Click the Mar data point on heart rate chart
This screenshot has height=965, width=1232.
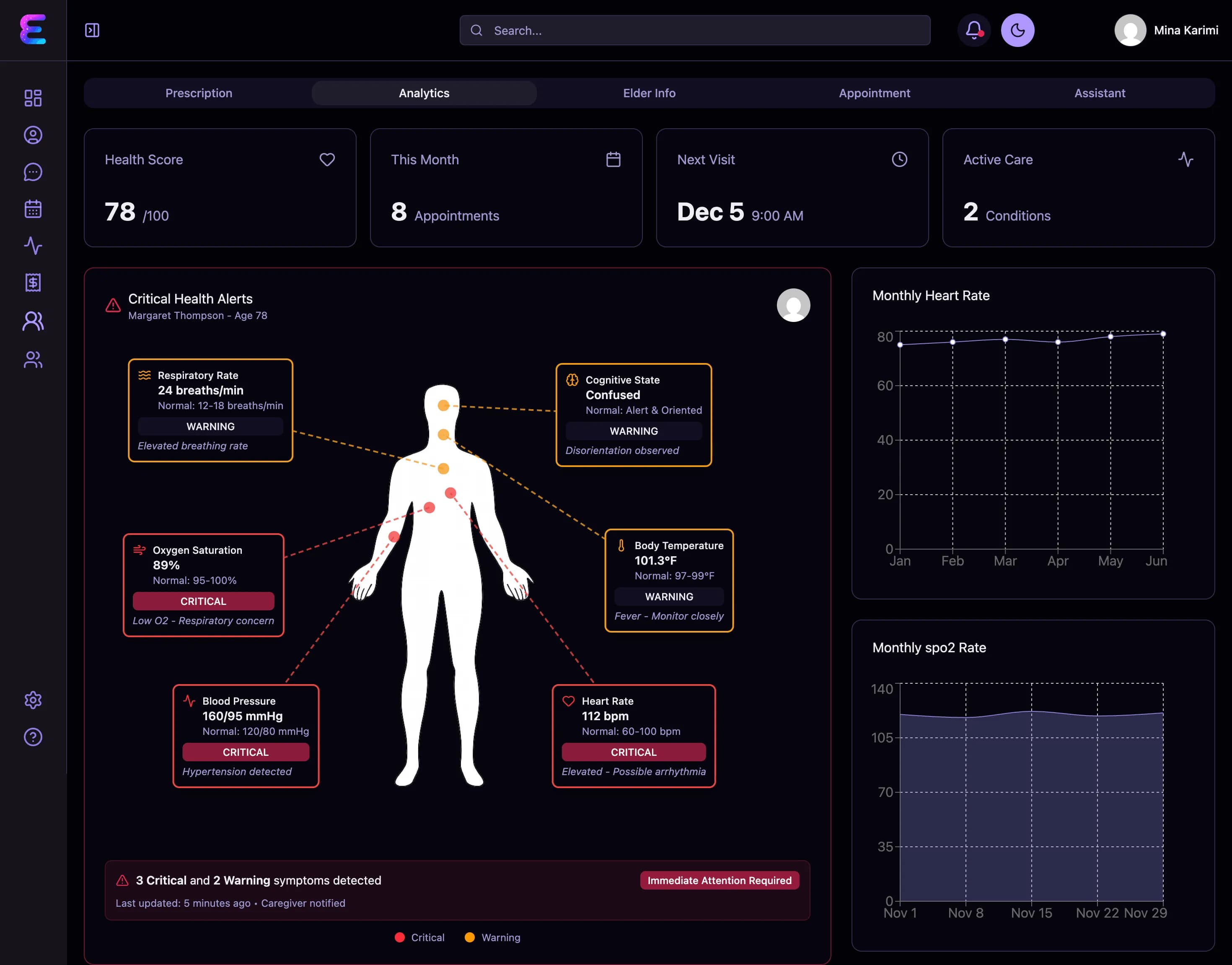(1005, 339)
